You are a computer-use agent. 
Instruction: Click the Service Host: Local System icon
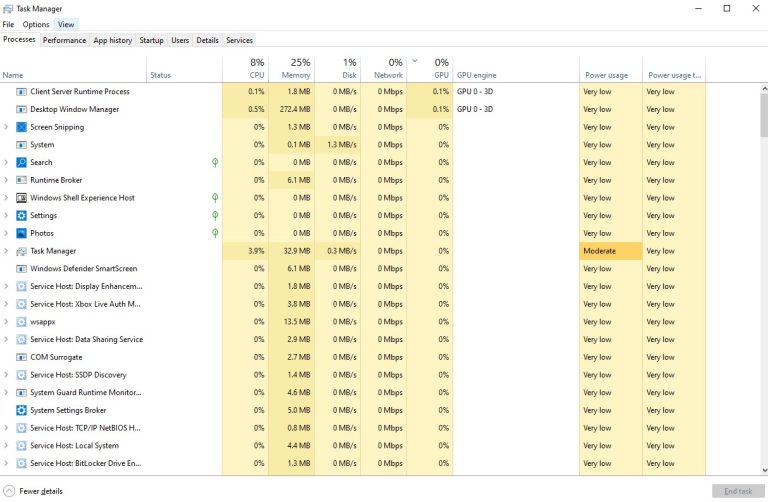pos(21,446)
